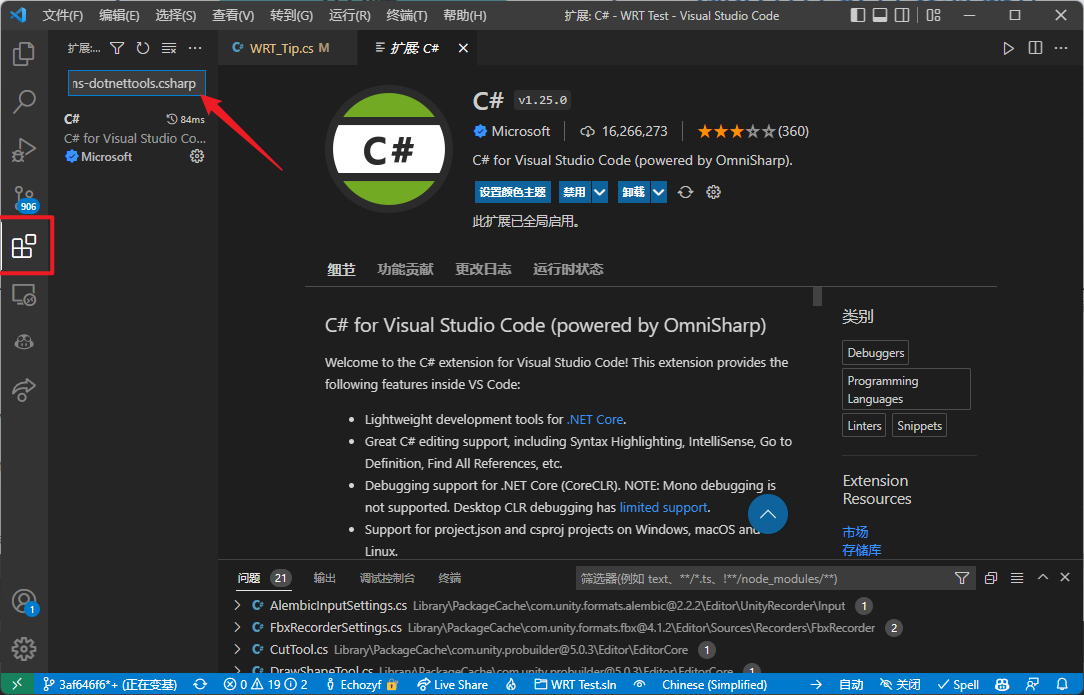
Task: Switch to the 调试控制台 panel tab
Action: 387,578
